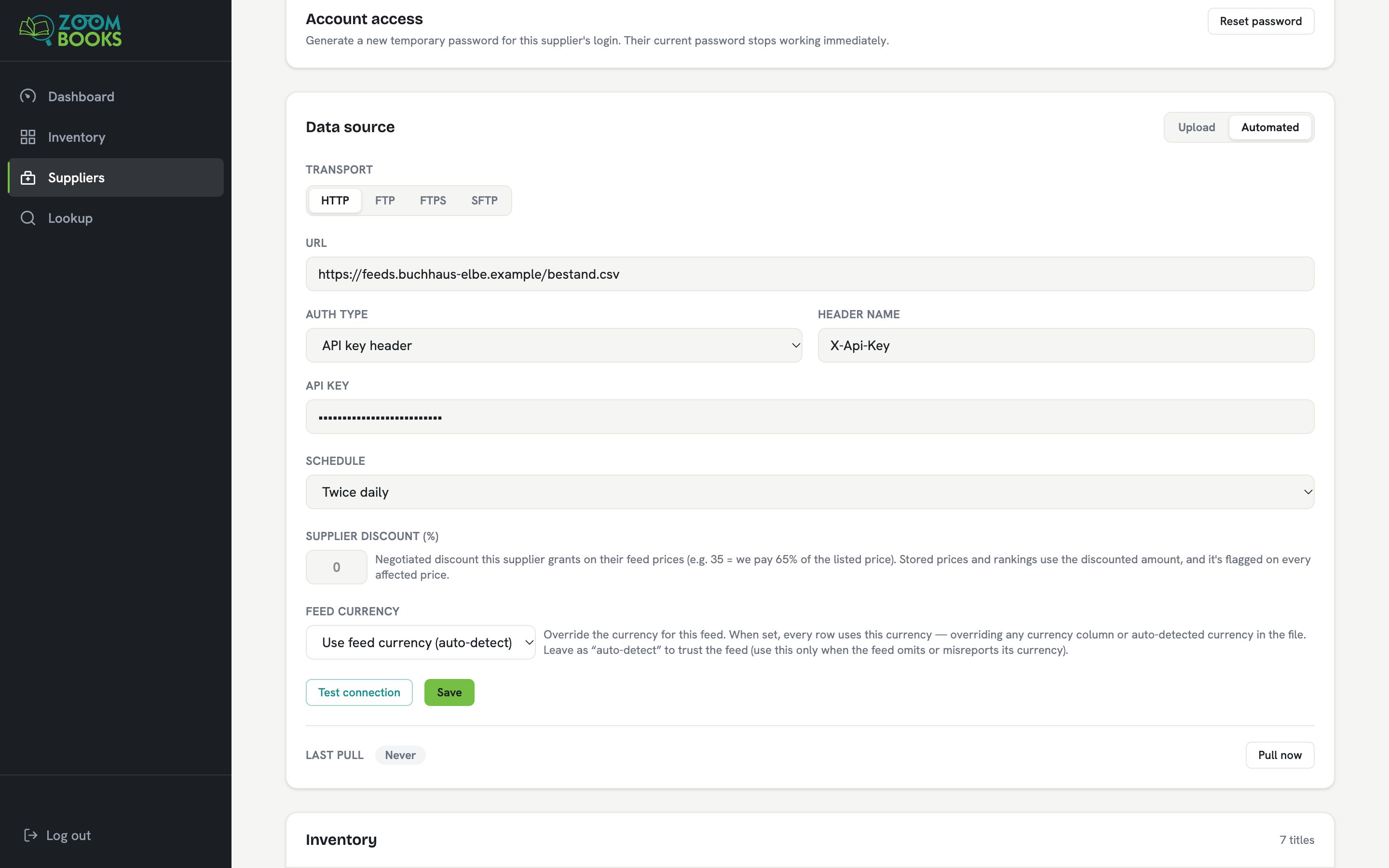Select Suppliers in the sidebar
The height and width of the screenshot is (868, 1389).
(116, 177)
